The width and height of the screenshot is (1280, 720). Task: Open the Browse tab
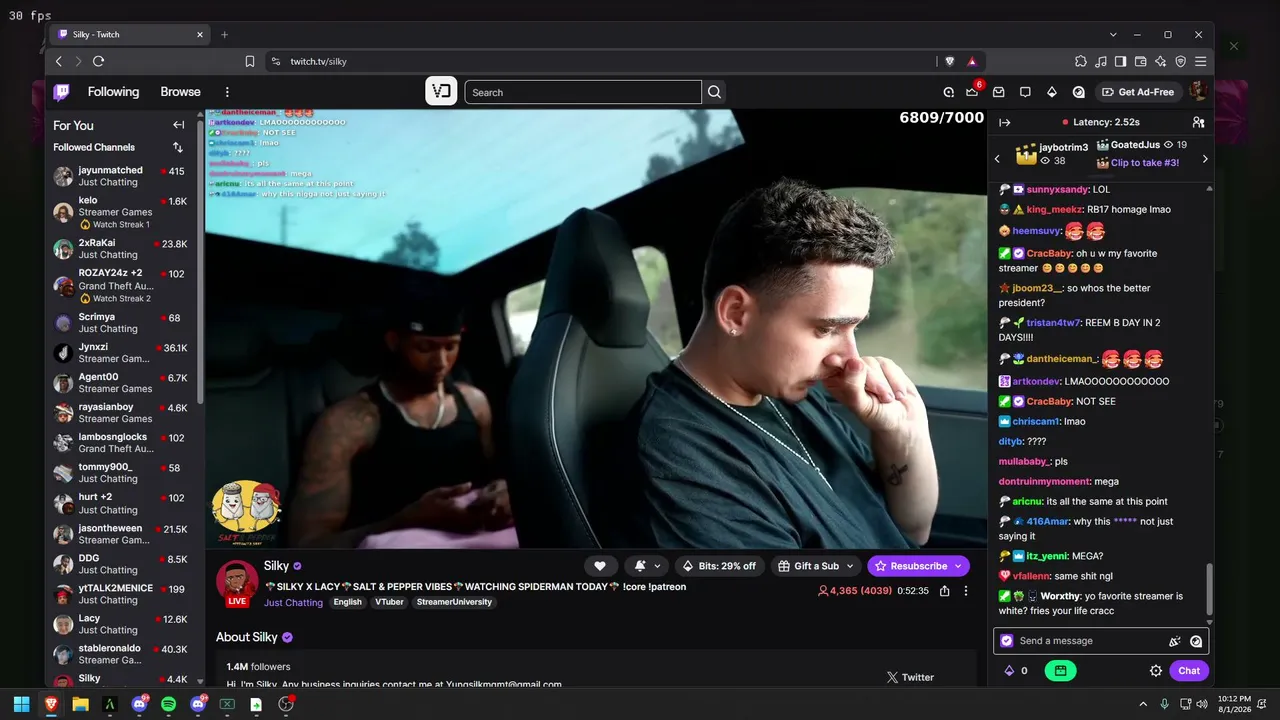tap(181, 92)
